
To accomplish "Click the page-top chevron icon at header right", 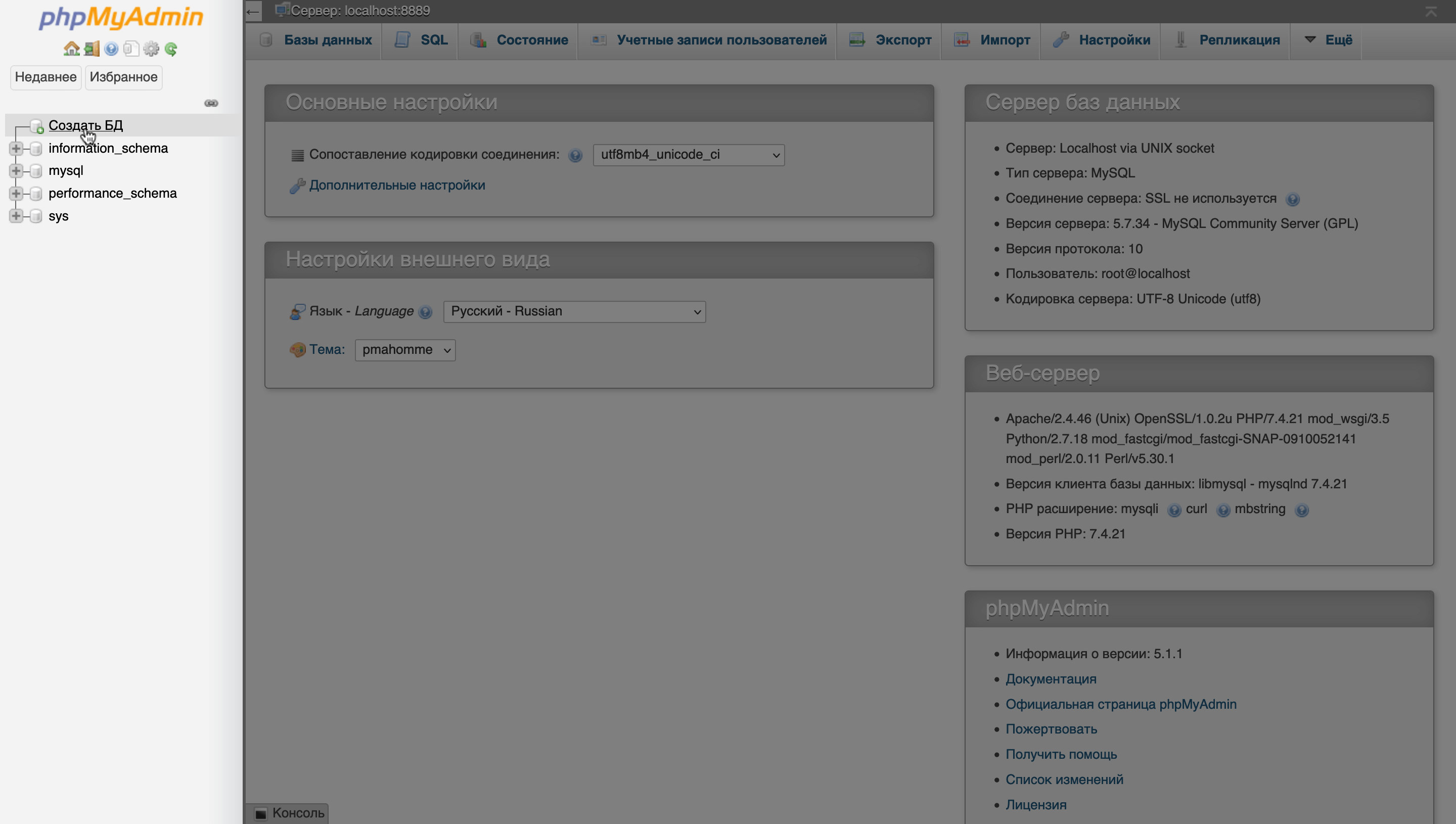I will coord(1431,11).
